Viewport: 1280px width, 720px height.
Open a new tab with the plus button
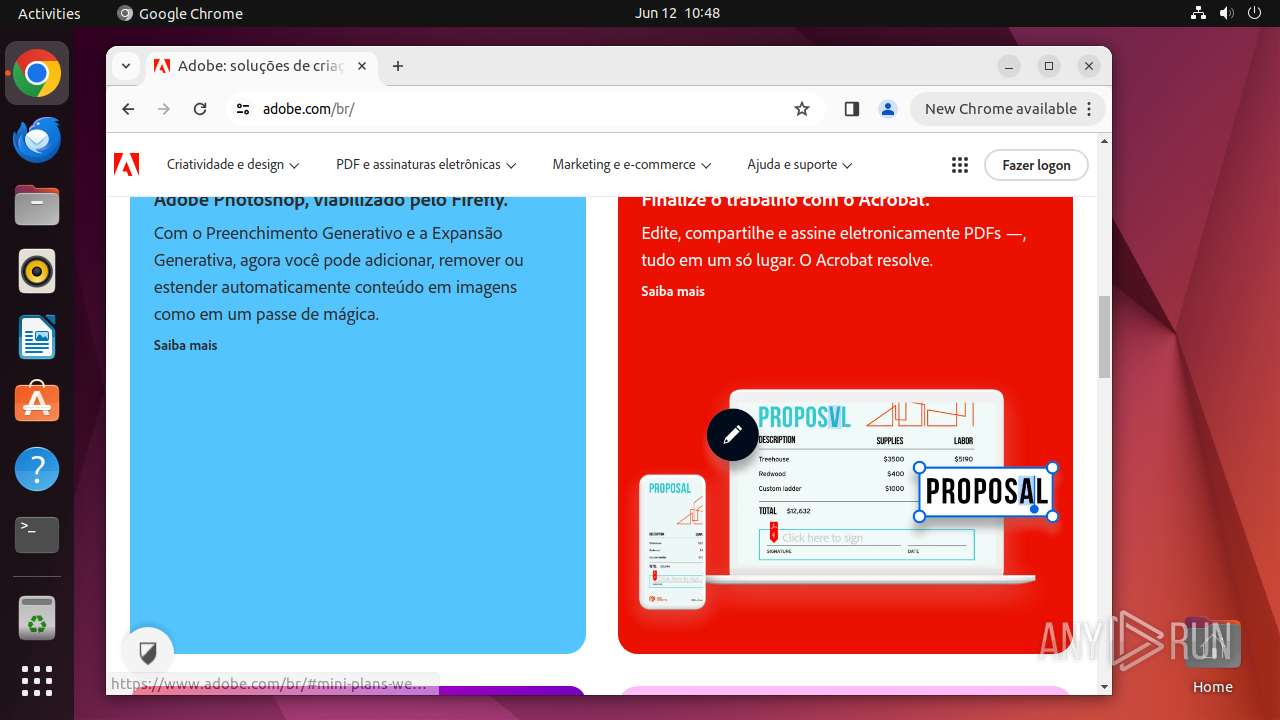click(398, 66)
